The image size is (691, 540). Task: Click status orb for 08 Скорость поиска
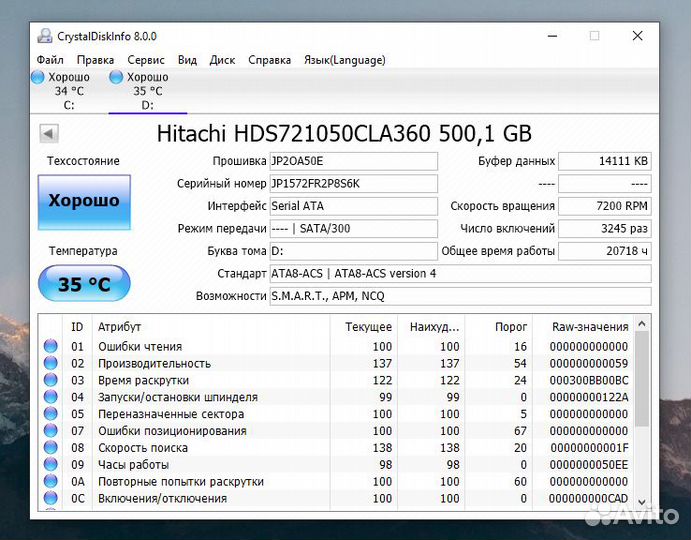point(51,447)
